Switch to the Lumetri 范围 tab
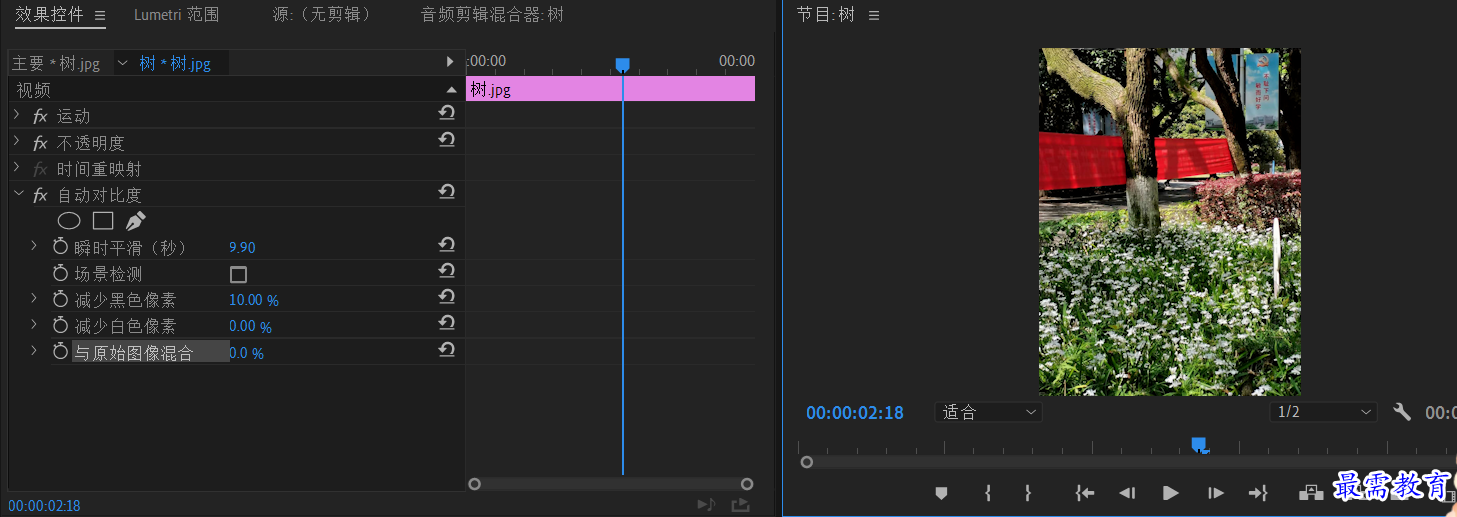Screen dimensions: 1457x517 [x=177, y=14]
